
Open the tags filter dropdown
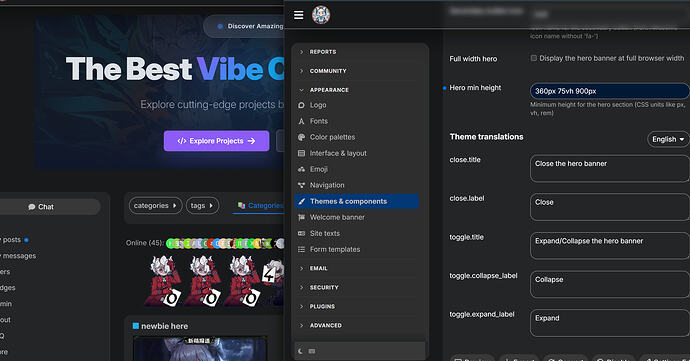click(x=202, y=206)
